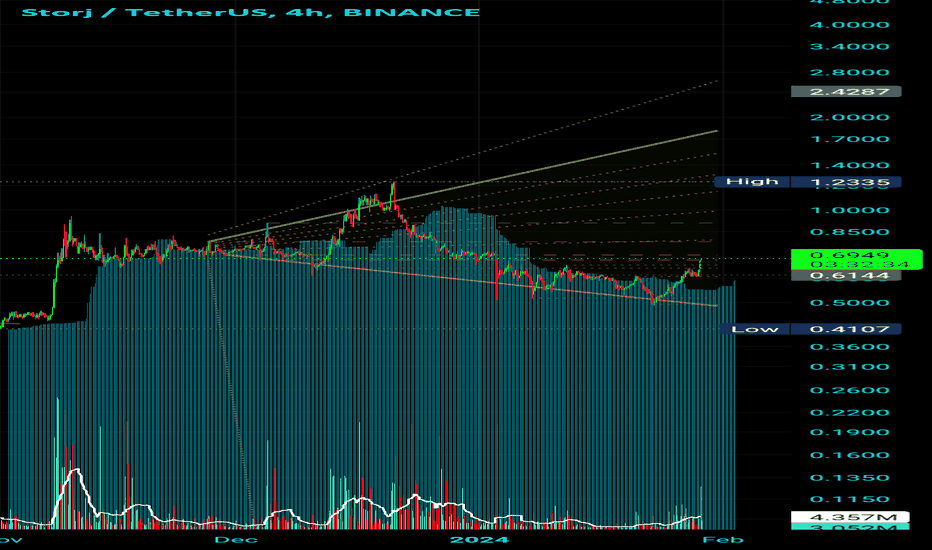This screenshot has height=550, width=932.
Task: Click the Feb label on time axis
Action: tap(723, 540)
